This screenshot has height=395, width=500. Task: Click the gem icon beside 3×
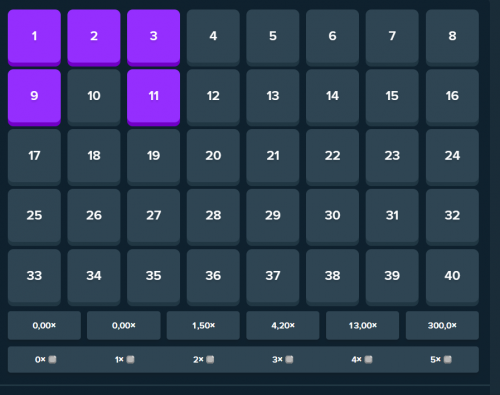coord(289,359)
